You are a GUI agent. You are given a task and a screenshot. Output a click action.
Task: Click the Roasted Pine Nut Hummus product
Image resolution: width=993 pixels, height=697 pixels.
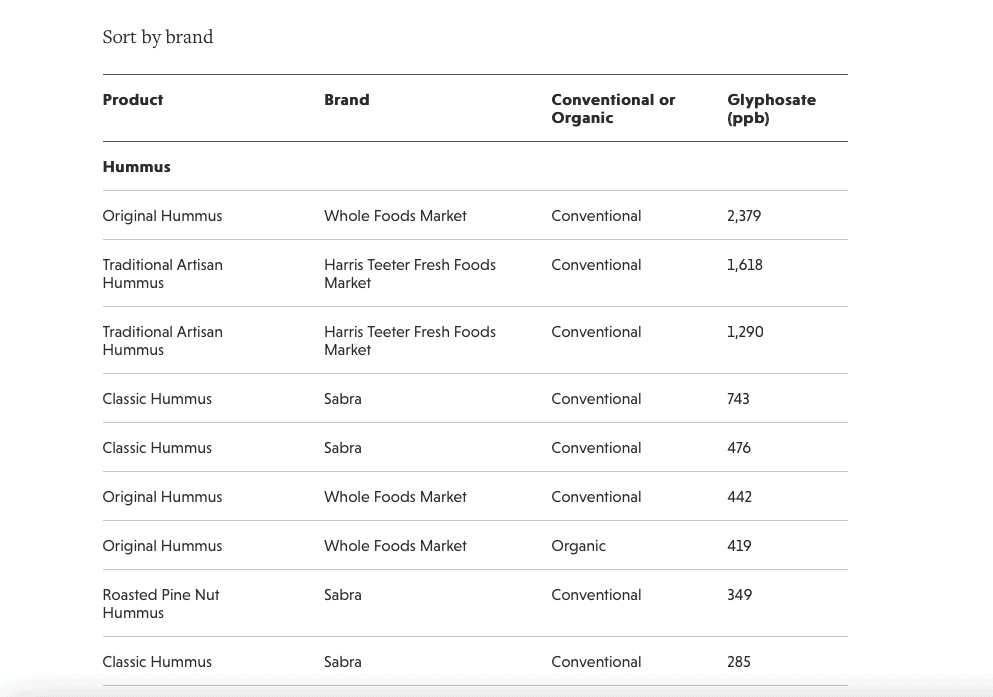pos(161,604)
